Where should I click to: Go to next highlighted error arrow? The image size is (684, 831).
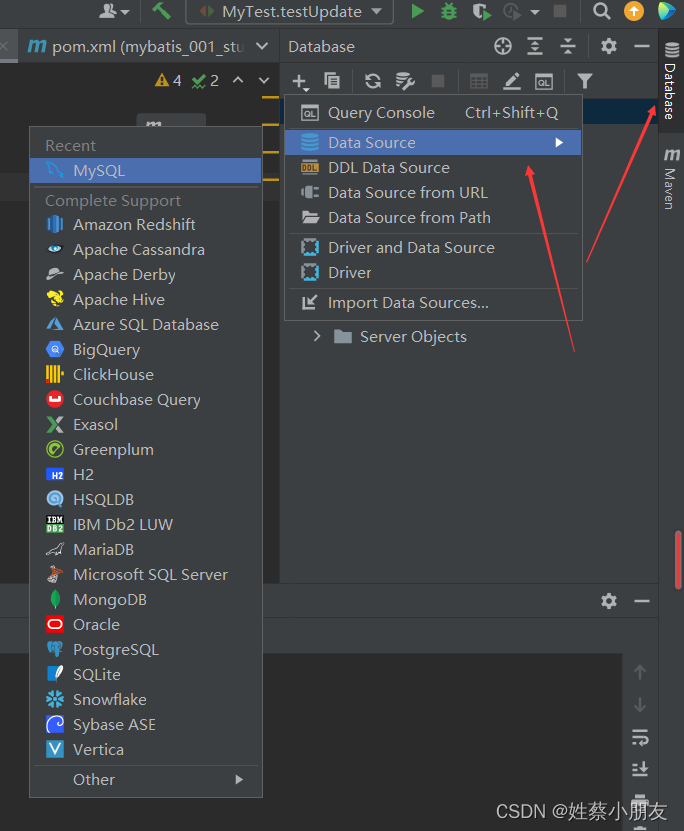click(264, 81)
